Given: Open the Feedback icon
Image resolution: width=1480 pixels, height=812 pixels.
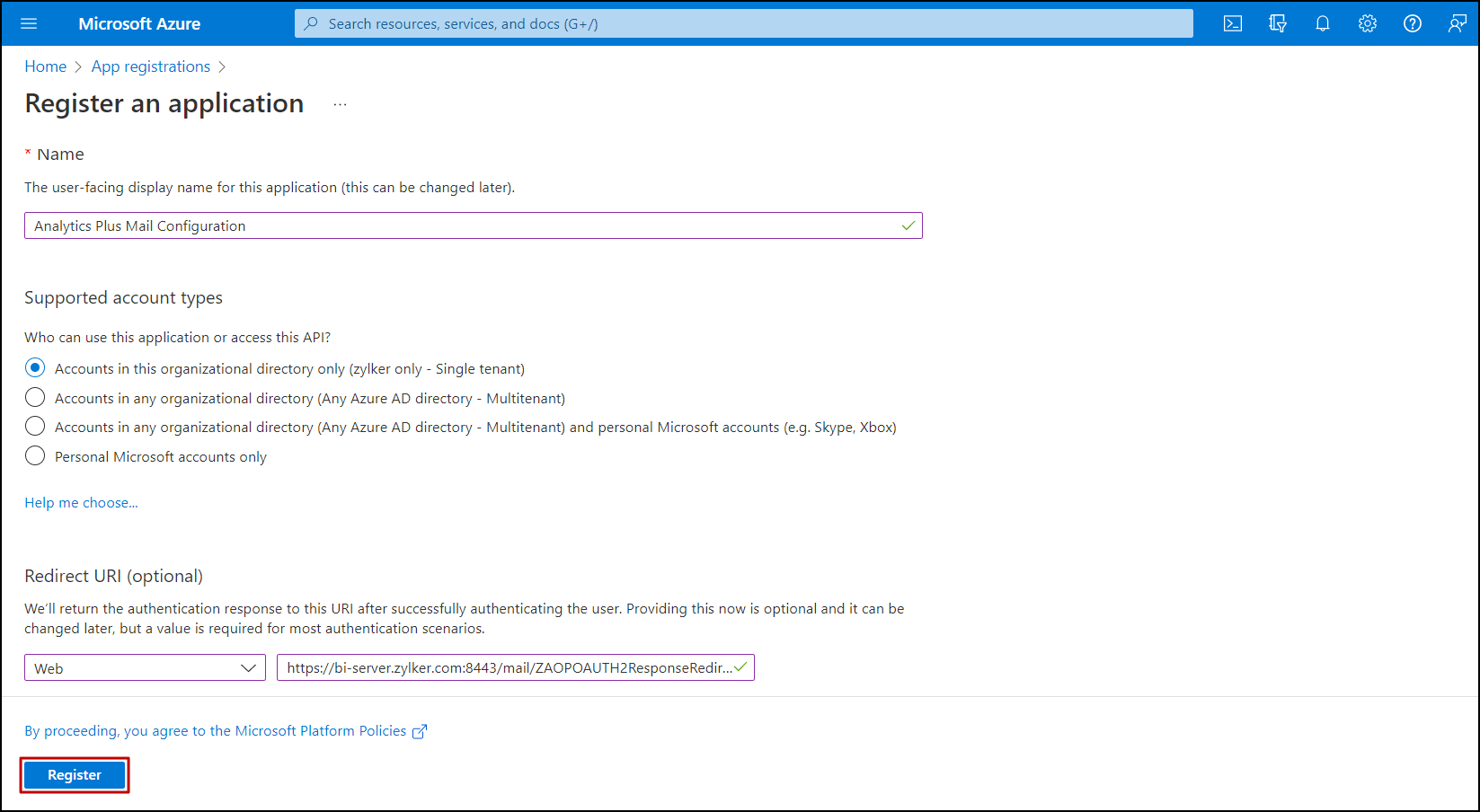Looking at the screenshot, I should click(1457, 23).
